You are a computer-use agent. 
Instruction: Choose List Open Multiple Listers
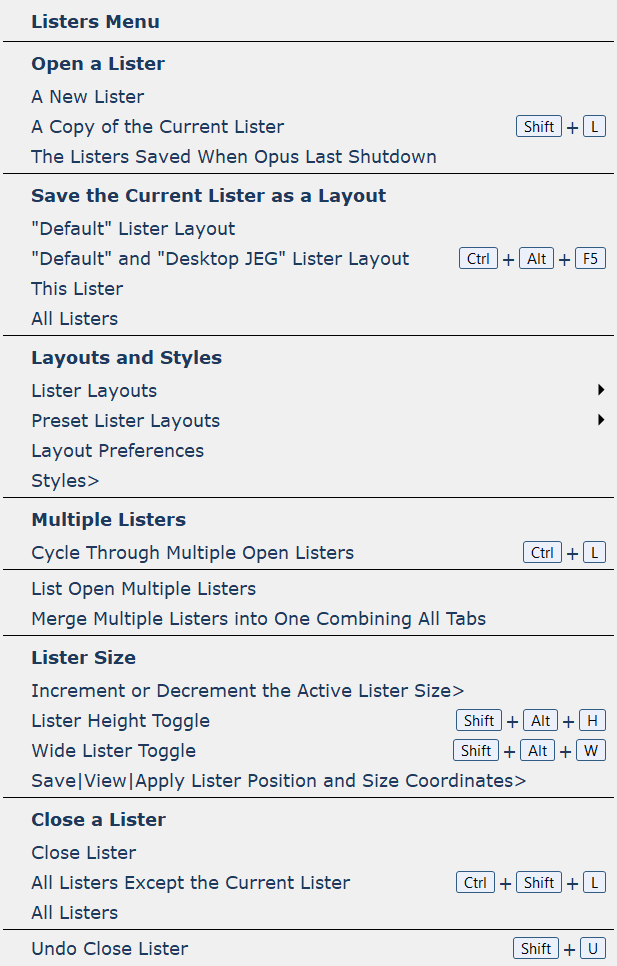143,589
